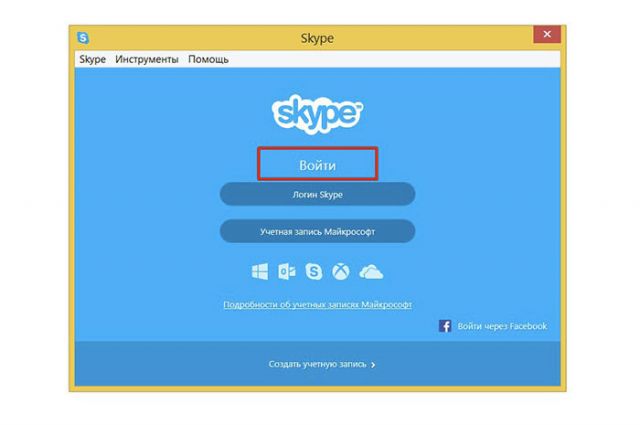Click the OneDrive cloud icon
Screen dimensions: 640x425
point(371,272)
